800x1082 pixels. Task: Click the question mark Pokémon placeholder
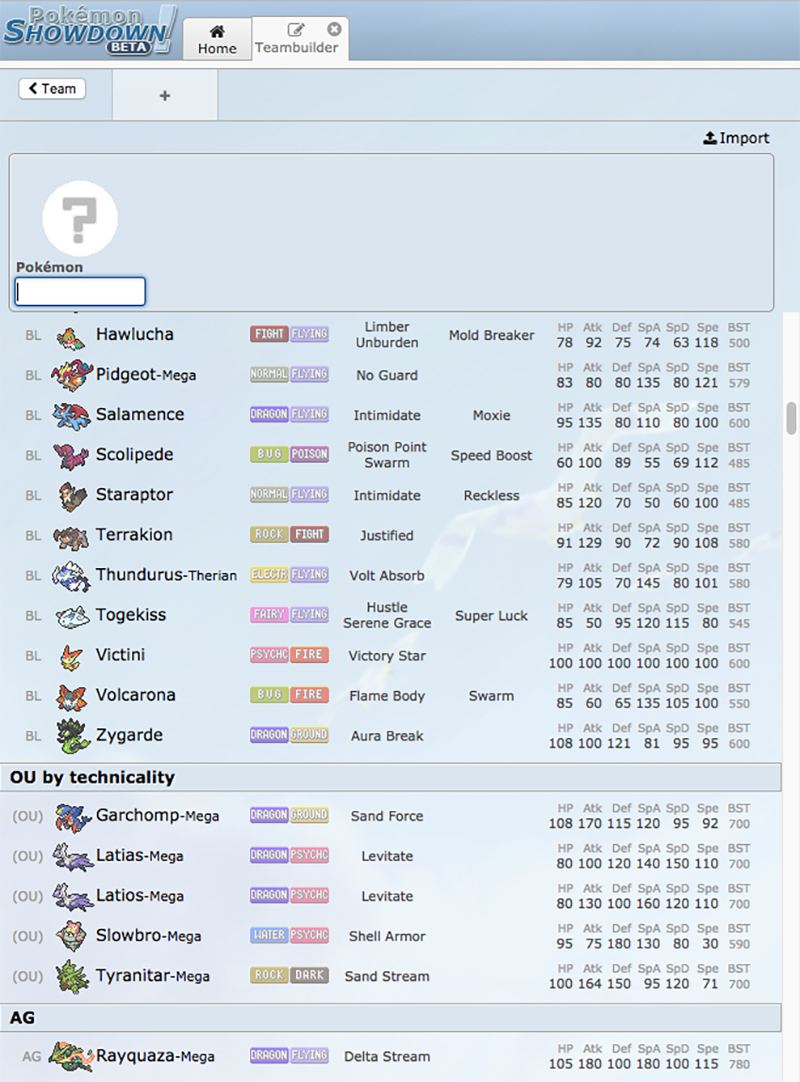(80, 219)
